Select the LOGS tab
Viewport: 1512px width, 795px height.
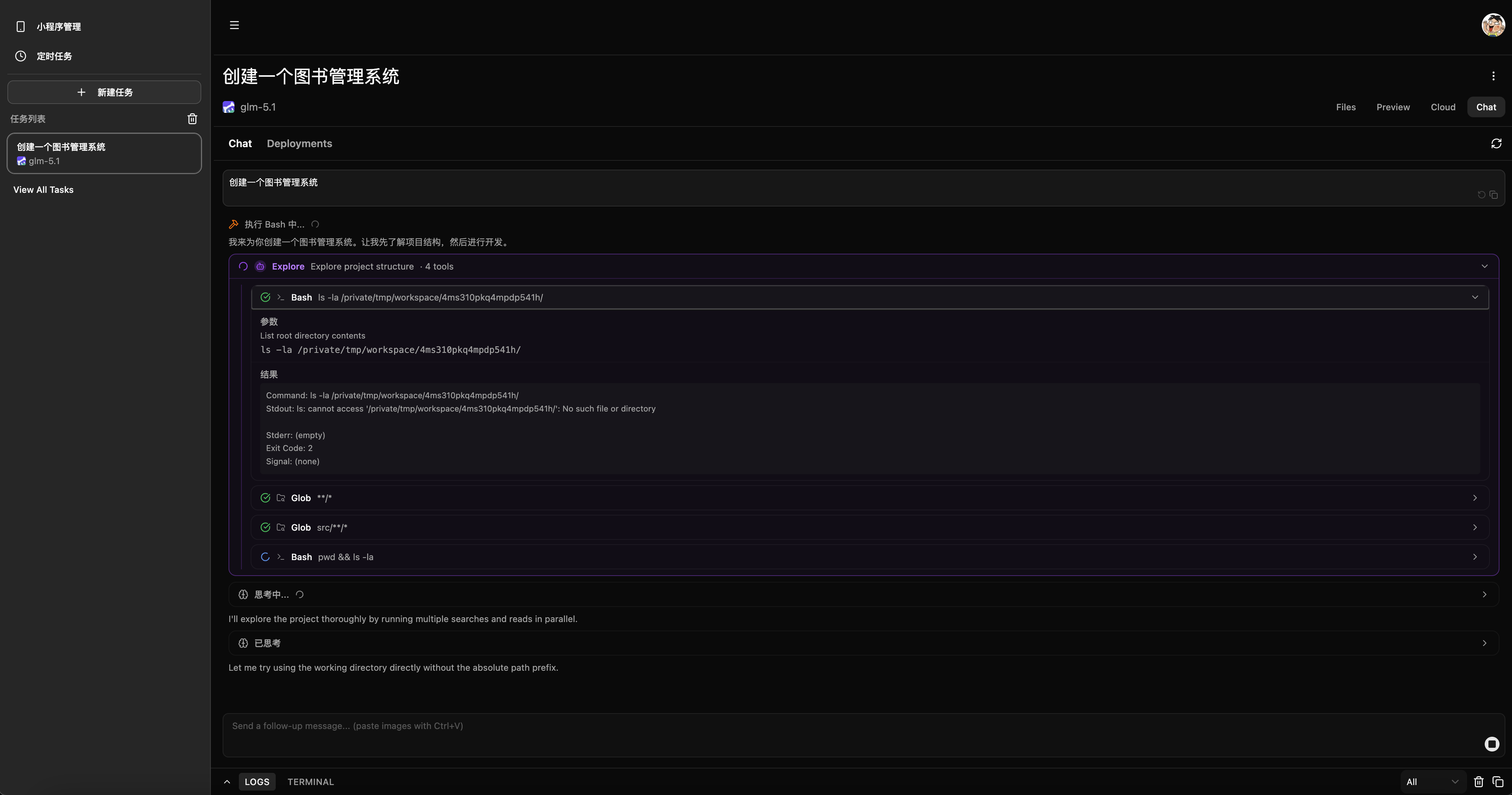click(x=257, y=782)
